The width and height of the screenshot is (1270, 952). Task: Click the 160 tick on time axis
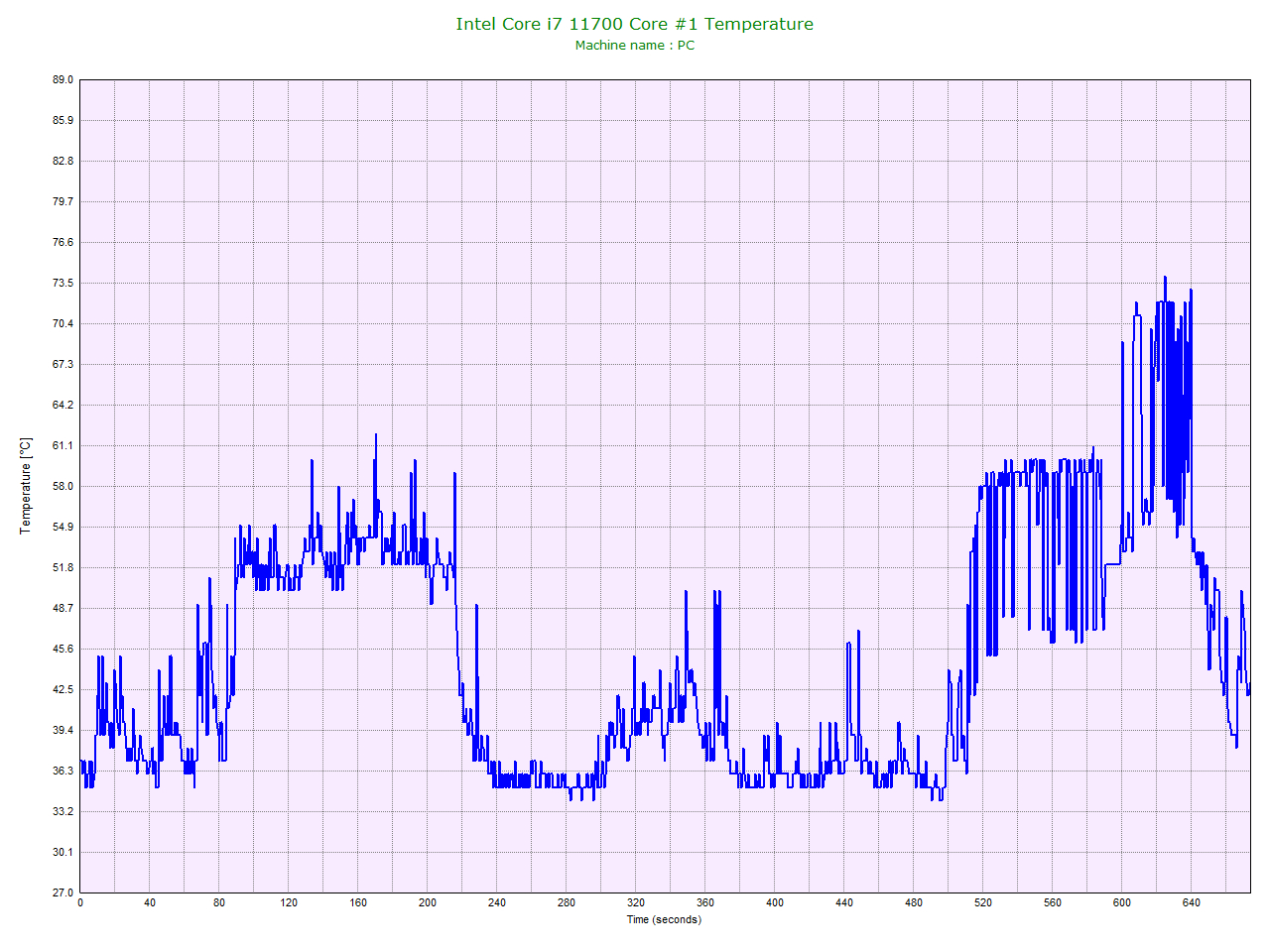point(358,902)
